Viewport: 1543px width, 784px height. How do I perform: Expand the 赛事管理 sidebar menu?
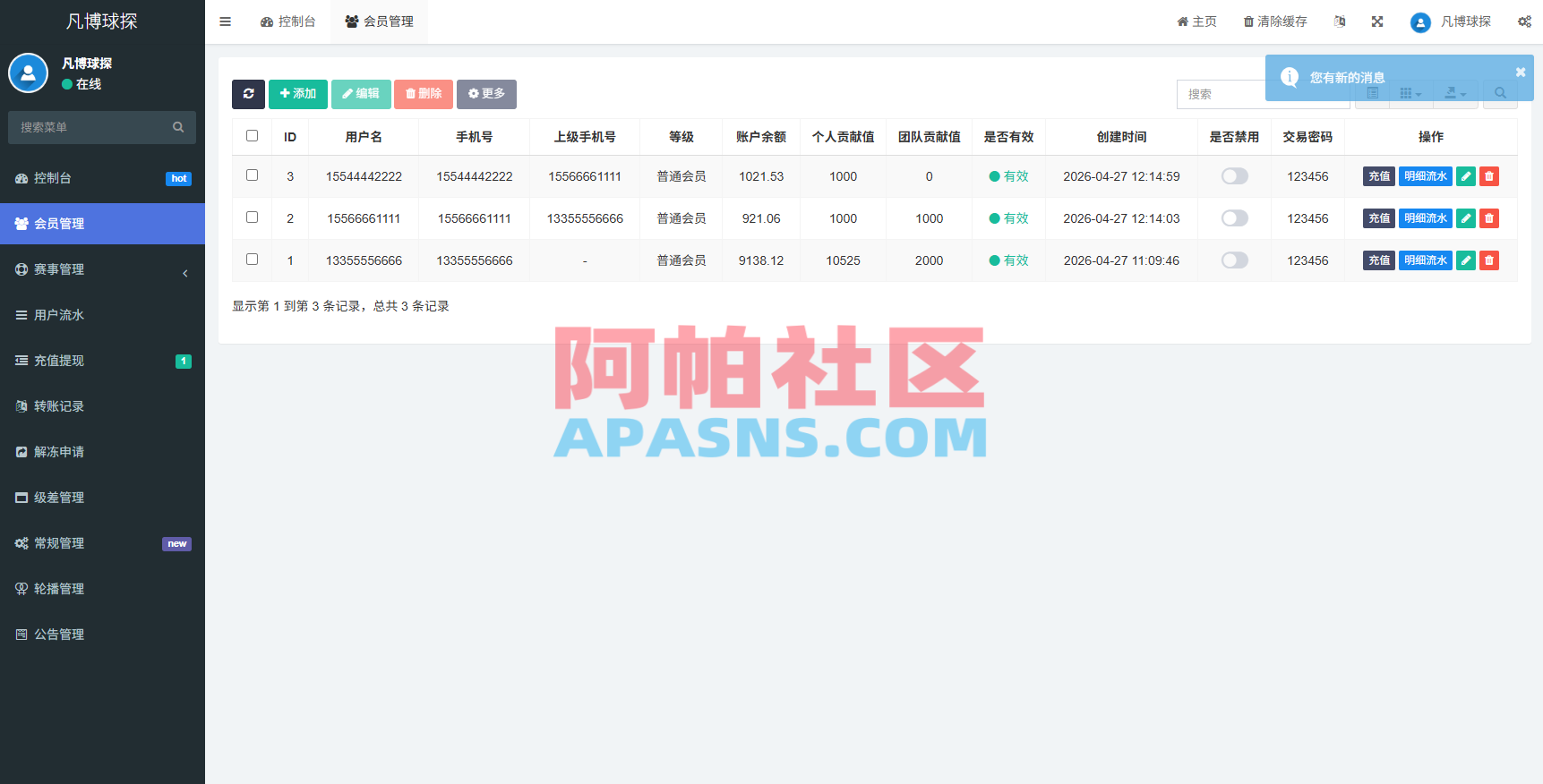point(102,269)
